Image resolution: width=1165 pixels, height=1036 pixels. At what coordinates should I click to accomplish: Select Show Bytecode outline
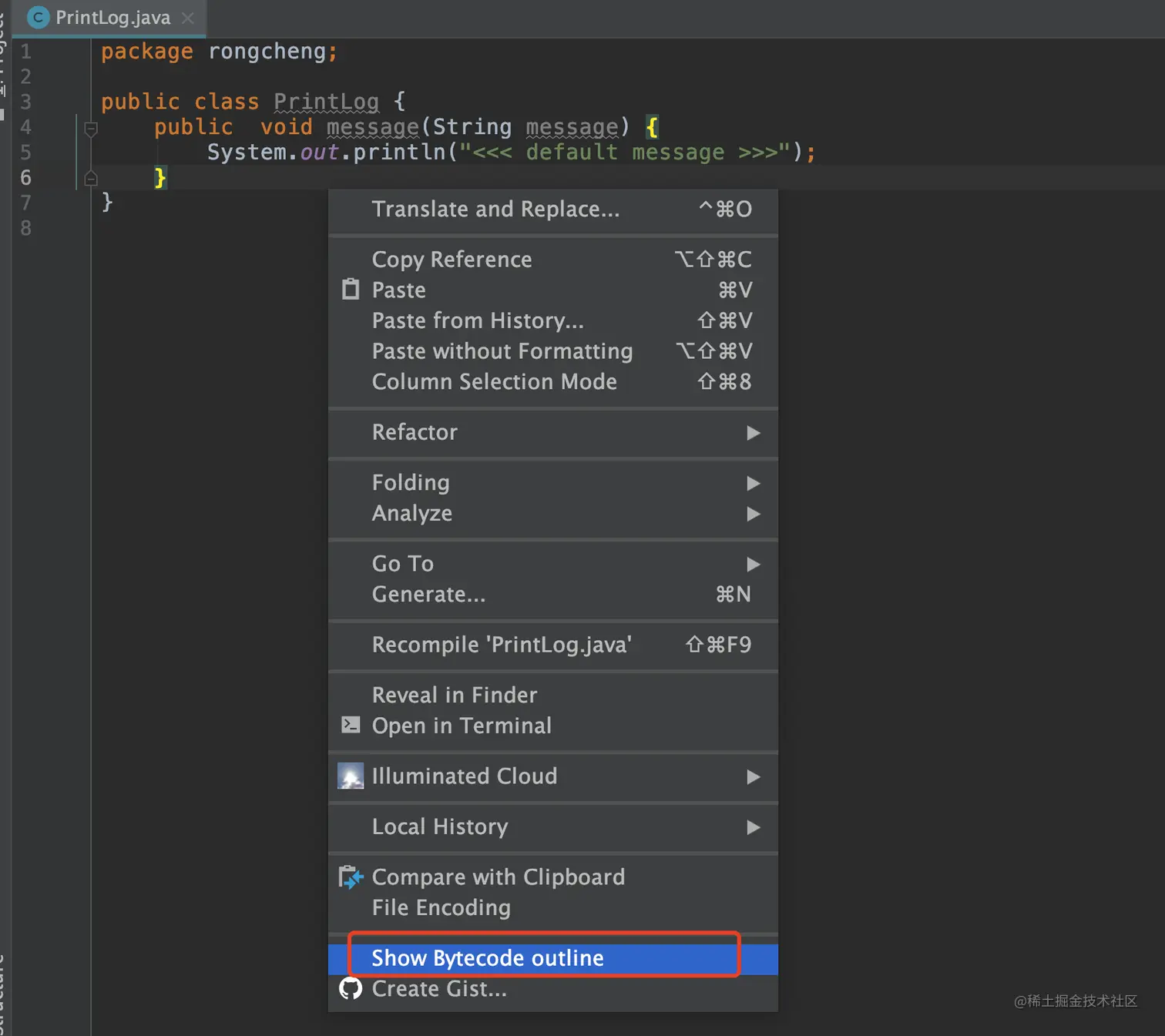point(553,958)
